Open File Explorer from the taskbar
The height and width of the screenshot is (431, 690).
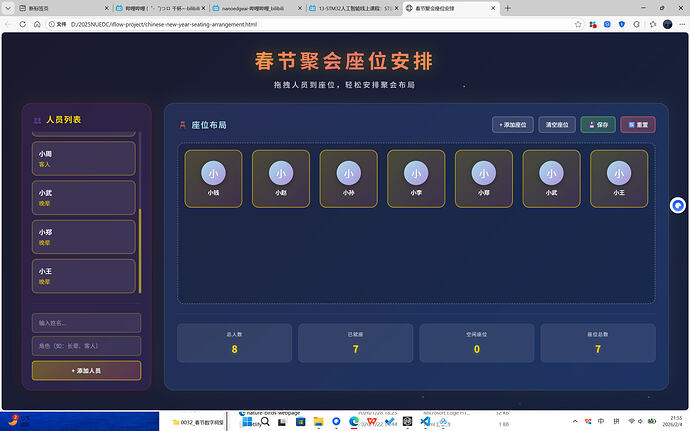click(319, 422)
